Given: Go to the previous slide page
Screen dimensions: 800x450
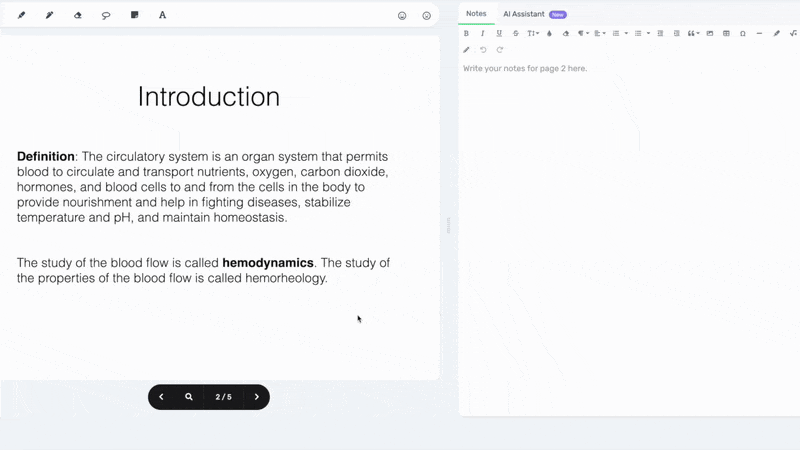Looking at the screenshot, I should click(x=161, y=397).
